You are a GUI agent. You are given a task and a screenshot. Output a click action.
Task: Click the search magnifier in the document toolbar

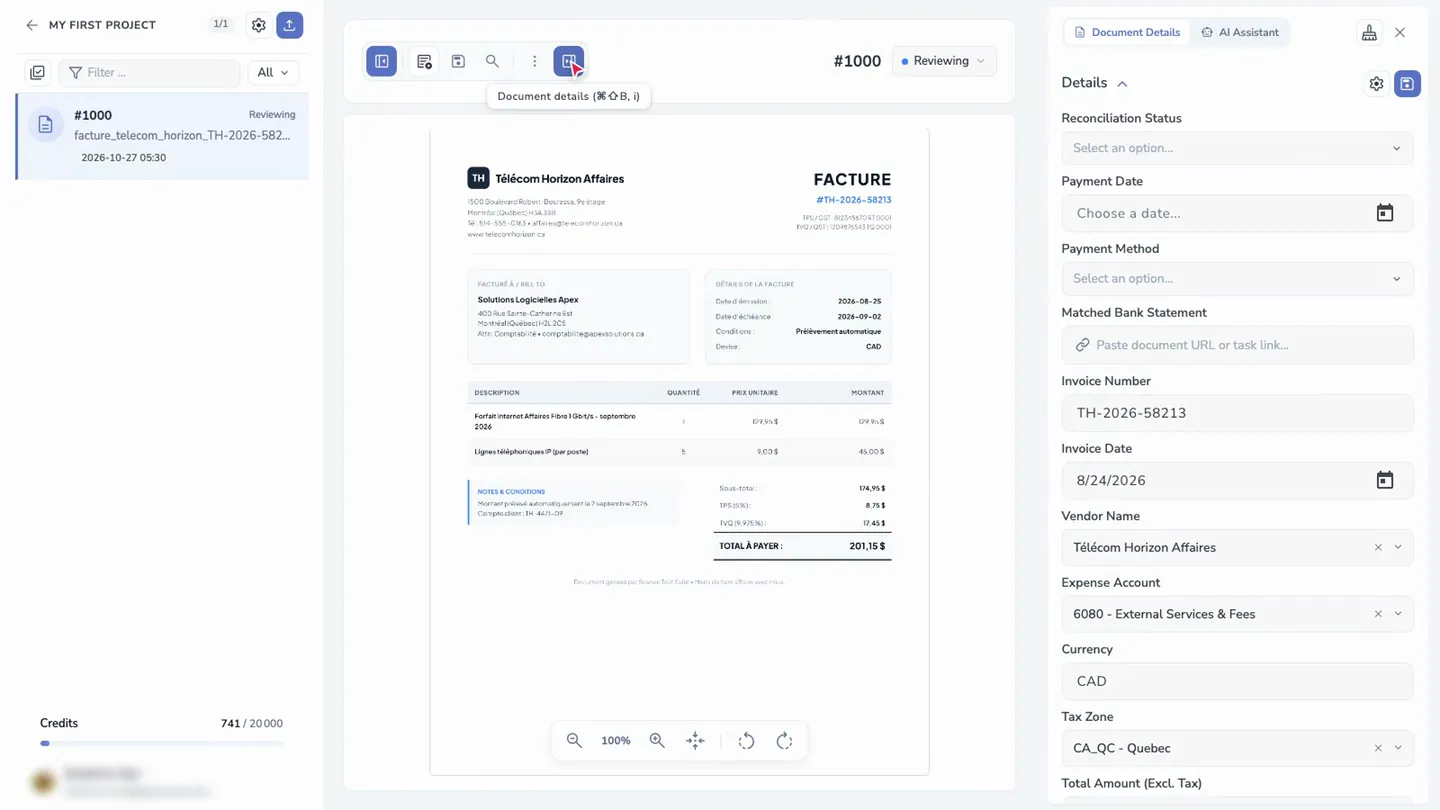pyautogui.click(x=492, y=61)
